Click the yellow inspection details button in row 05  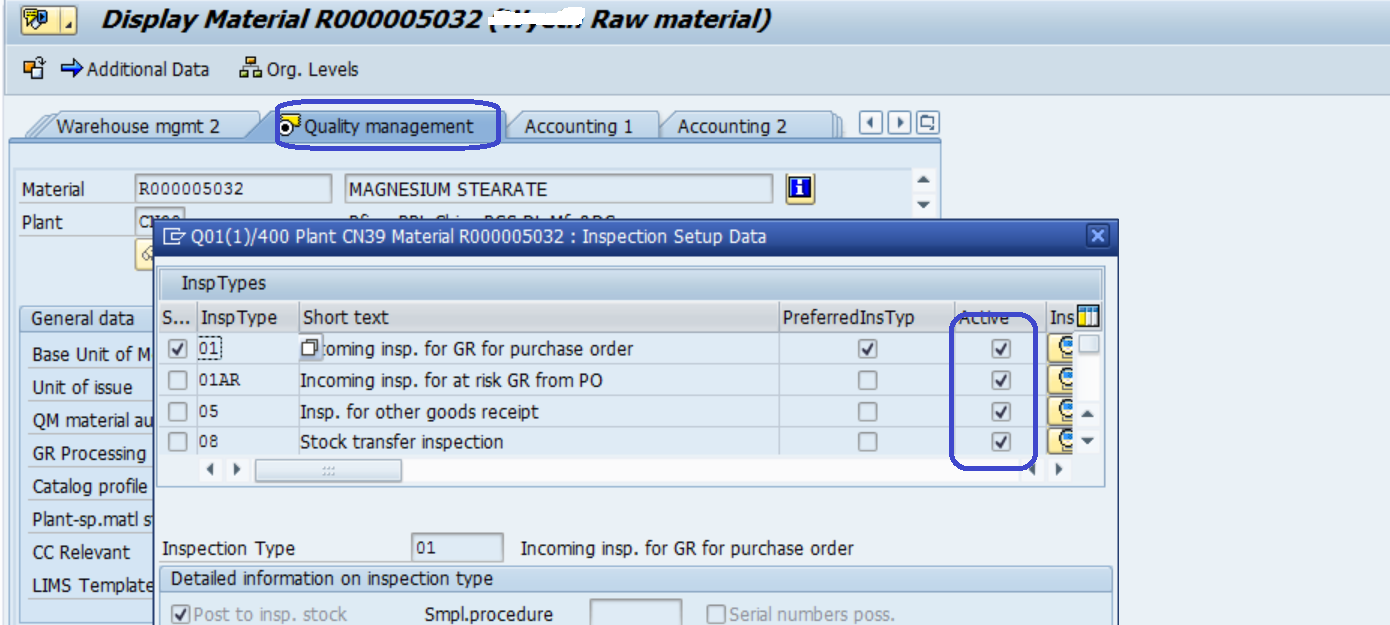[1061, 411]
